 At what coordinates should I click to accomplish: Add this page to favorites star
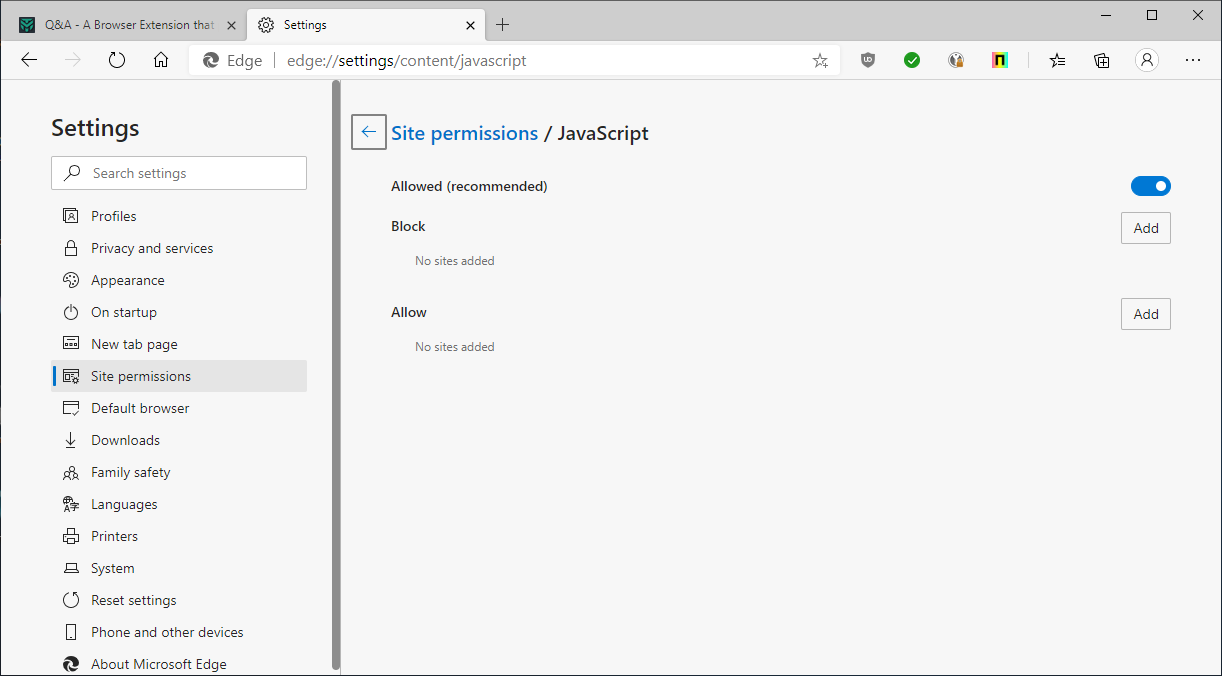pyautogui.click(x=820, y=60)
